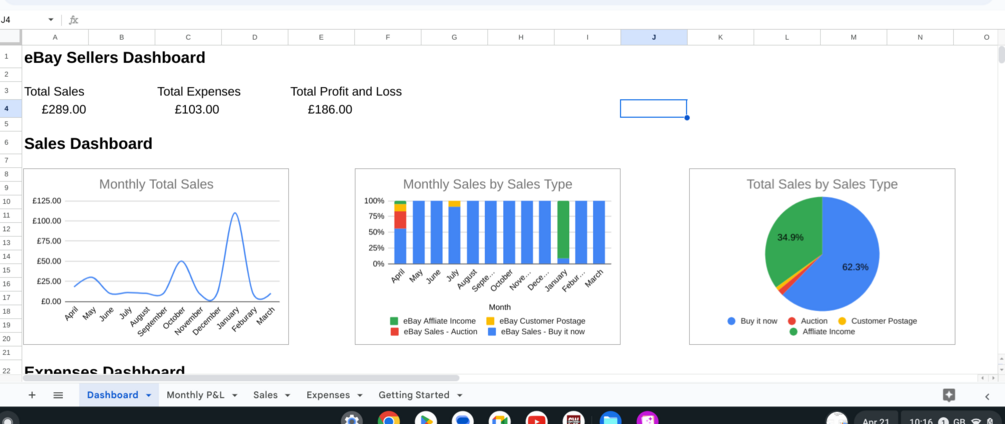Viewport: 1005px width, 424px height.
Task: Select row 1 header
Action: [6, 57]
